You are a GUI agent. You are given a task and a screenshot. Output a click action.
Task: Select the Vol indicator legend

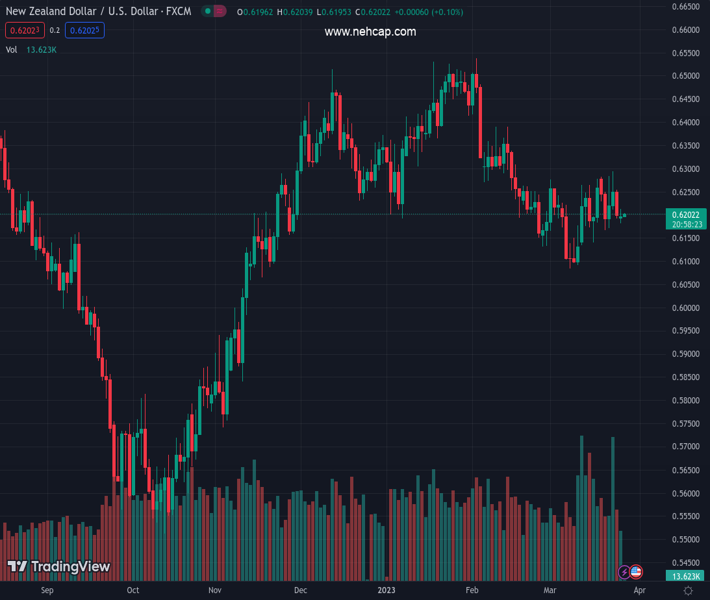tap(12, 49)
